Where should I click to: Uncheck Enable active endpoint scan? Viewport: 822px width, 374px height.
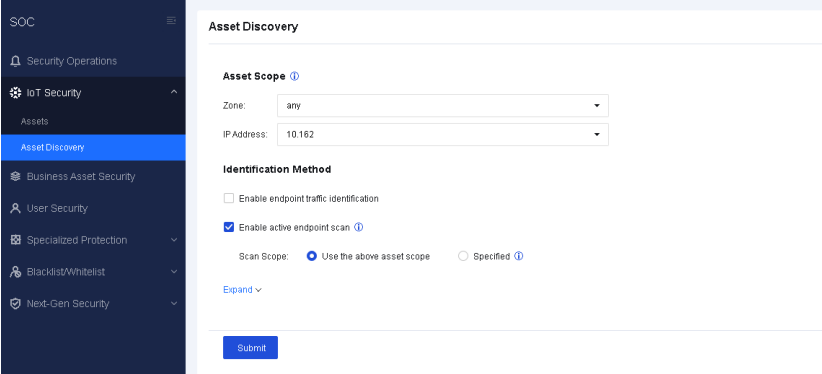pyautogui.click(x=229, y=227)
